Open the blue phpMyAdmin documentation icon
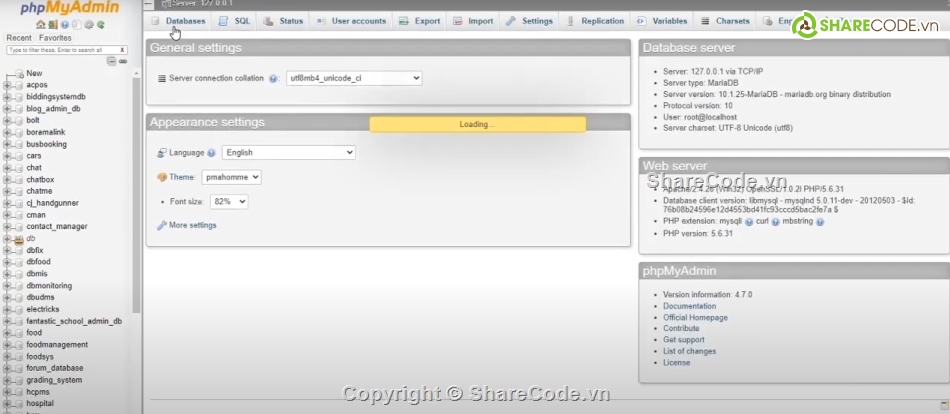The image size is (950, 414). 65,25
